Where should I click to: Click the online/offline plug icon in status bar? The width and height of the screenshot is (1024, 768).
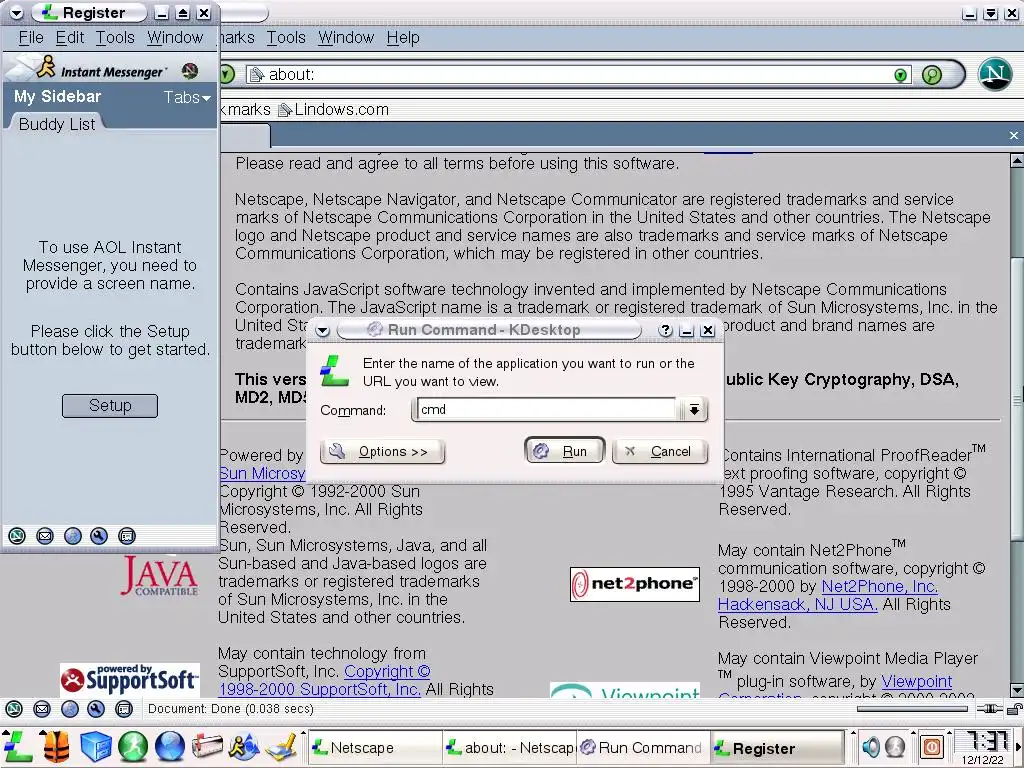pyautogui.click(x=989, y=709)
